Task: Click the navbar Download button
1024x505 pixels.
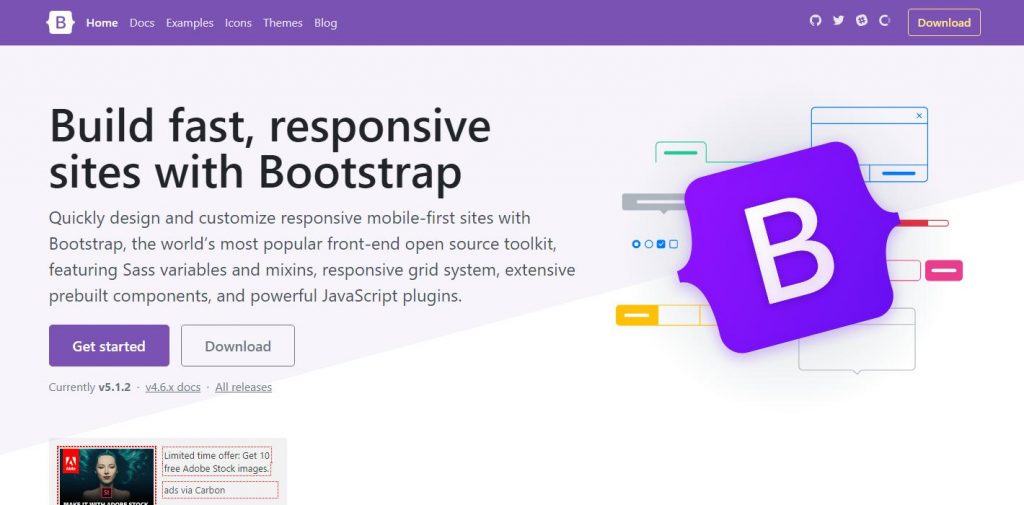Action: [x=944, y=22]
